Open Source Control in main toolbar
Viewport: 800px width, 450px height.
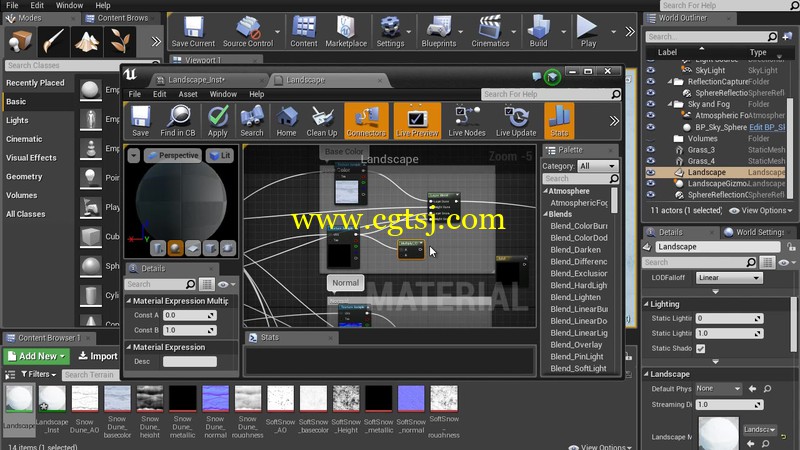point(248,31)
